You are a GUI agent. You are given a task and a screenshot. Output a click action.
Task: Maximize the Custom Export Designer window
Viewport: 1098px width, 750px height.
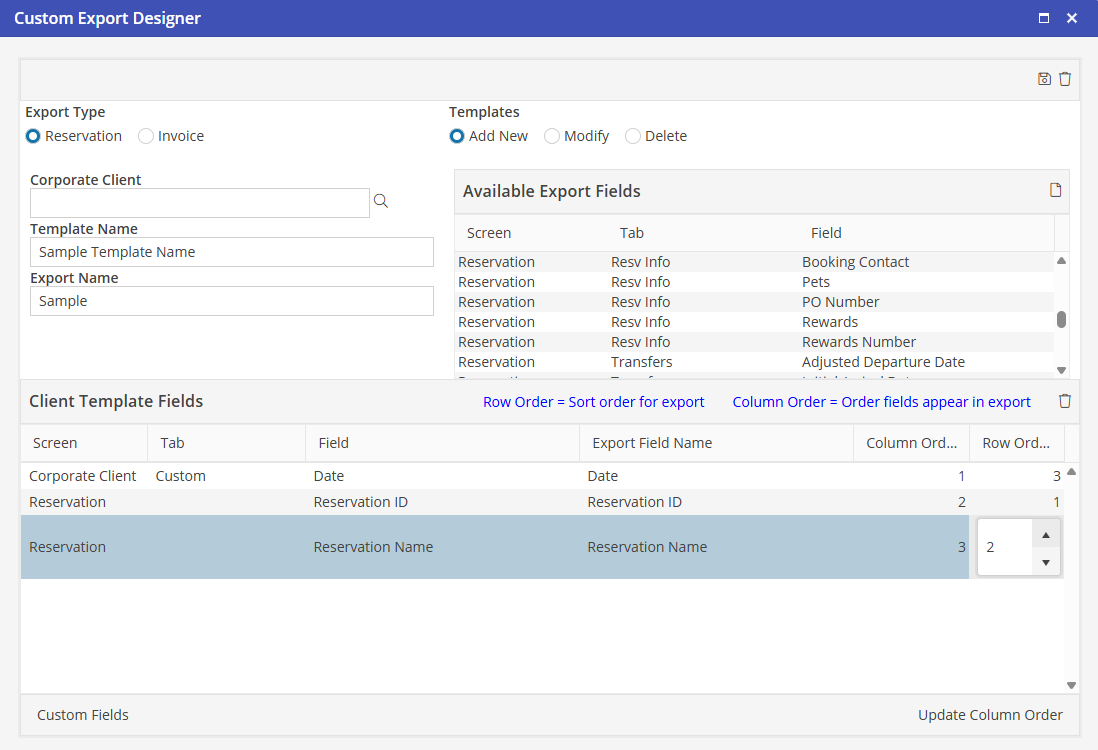coord(1044,18)
